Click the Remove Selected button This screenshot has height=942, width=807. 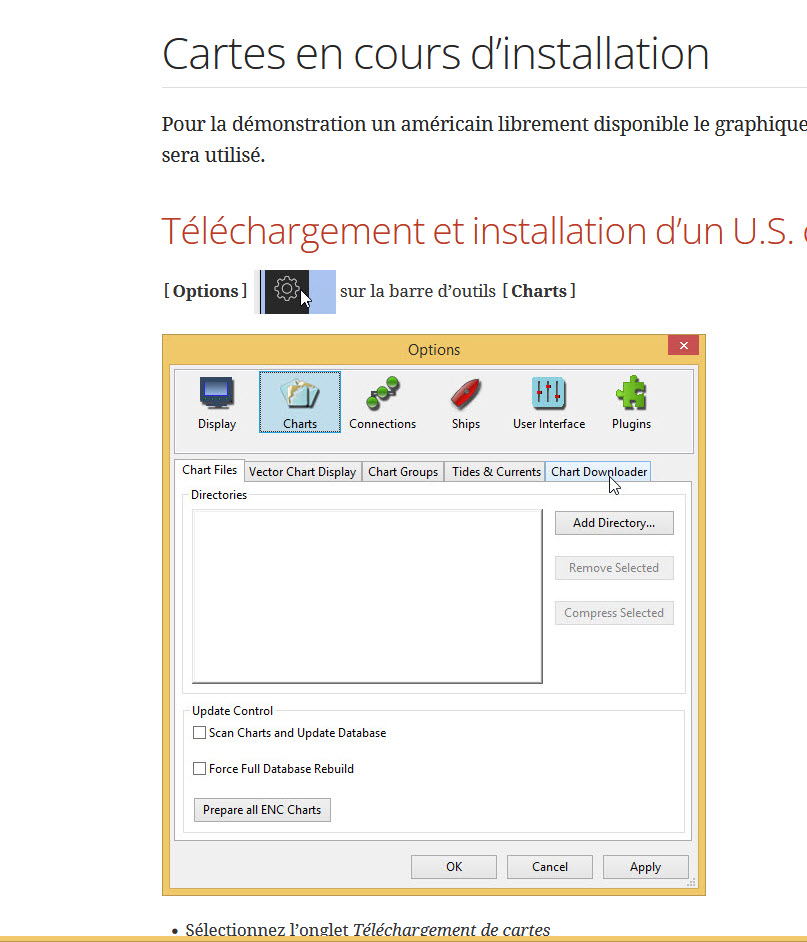pos(614,568)
